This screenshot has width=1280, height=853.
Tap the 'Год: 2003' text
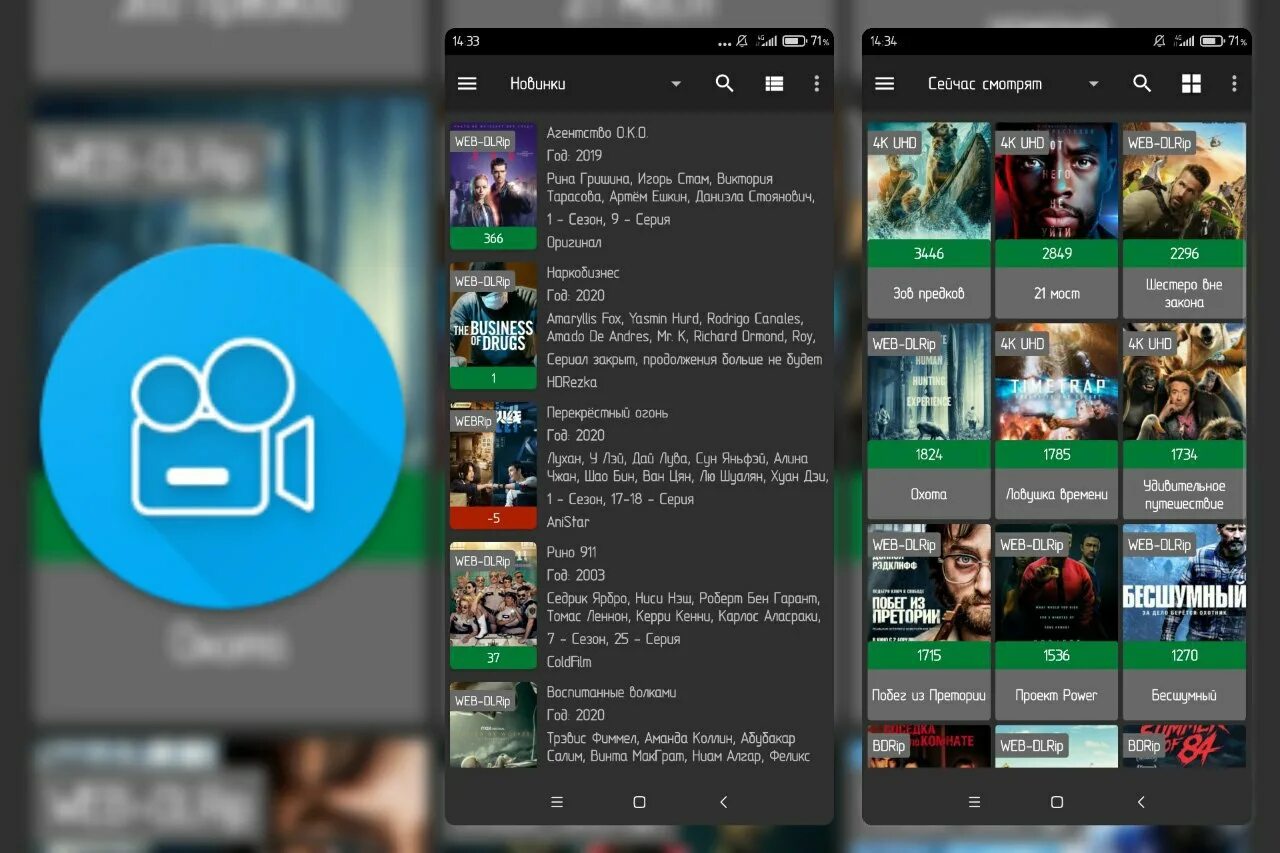(x=575, y=575)
